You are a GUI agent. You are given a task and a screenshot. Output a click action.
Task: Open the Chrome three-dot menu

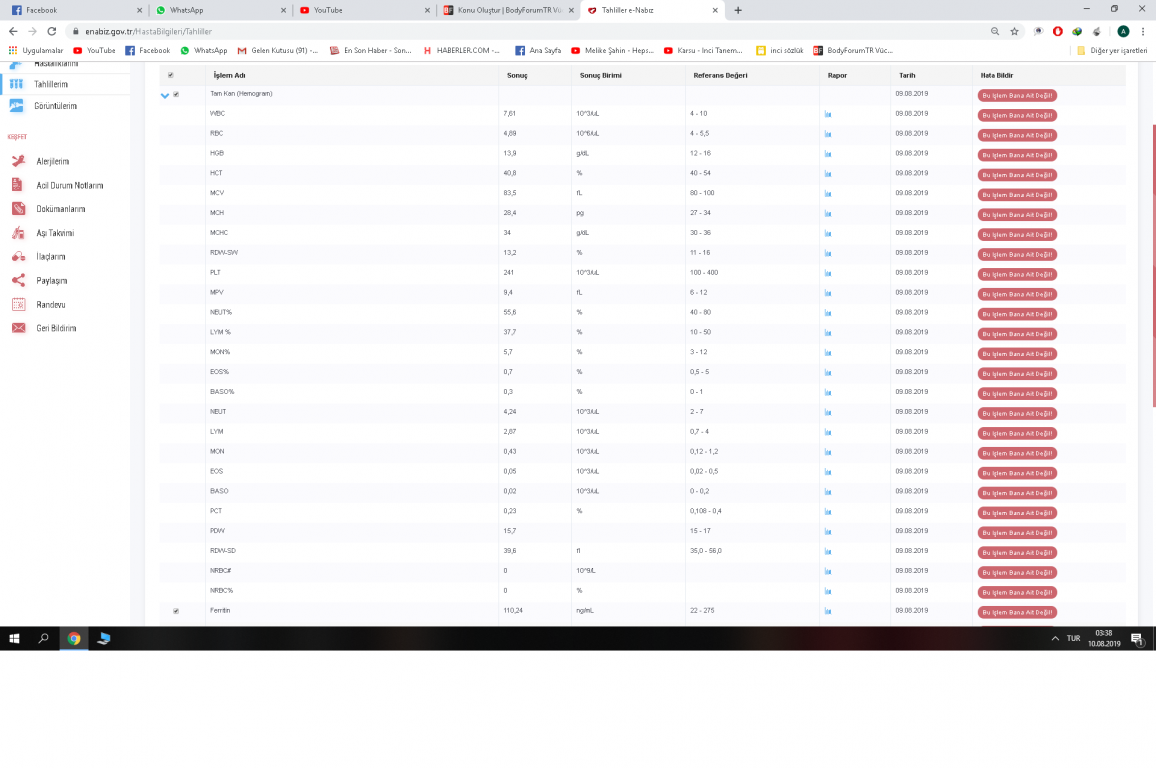pyautogui.click(x=1143, y=32)
